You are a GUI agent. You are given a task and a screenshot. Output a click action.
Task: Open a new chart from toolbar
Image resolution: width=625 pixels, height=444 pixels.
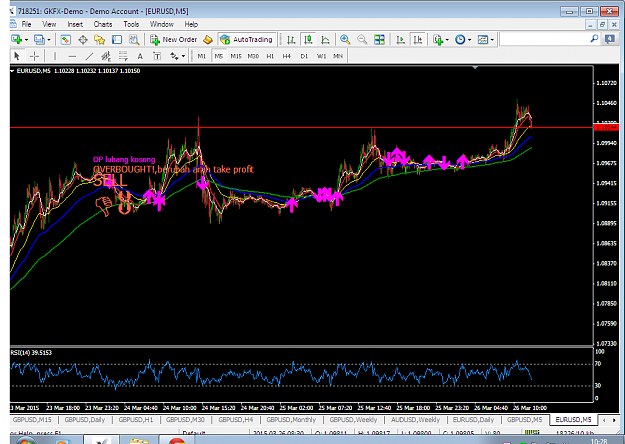coord(16,39)
